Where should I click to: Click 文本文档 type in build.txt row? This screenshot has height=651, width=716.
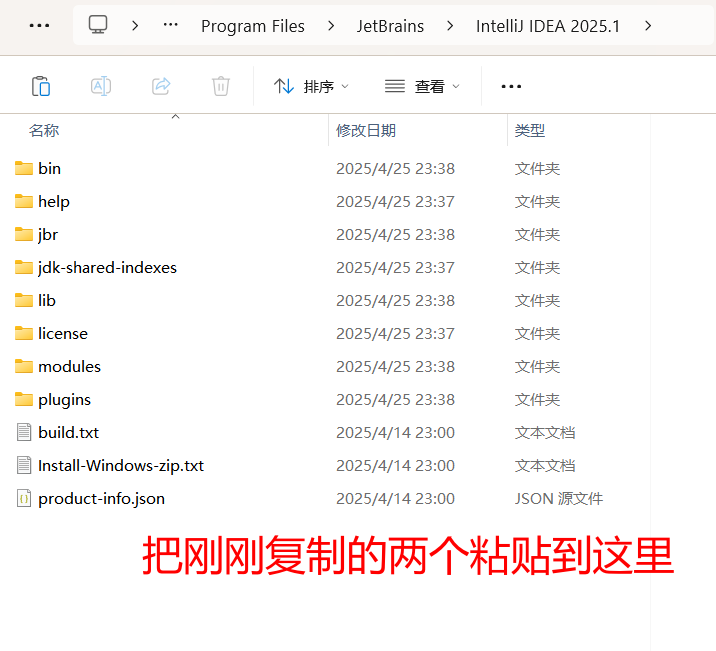pos(545,432)
